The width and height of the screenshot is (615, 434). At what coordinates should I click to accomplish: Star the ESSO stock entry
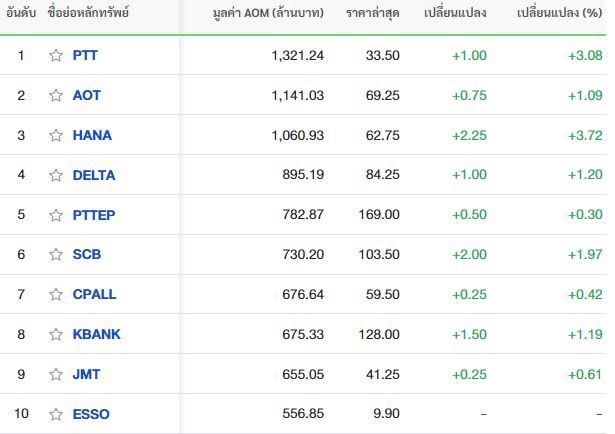pos(56,414)
